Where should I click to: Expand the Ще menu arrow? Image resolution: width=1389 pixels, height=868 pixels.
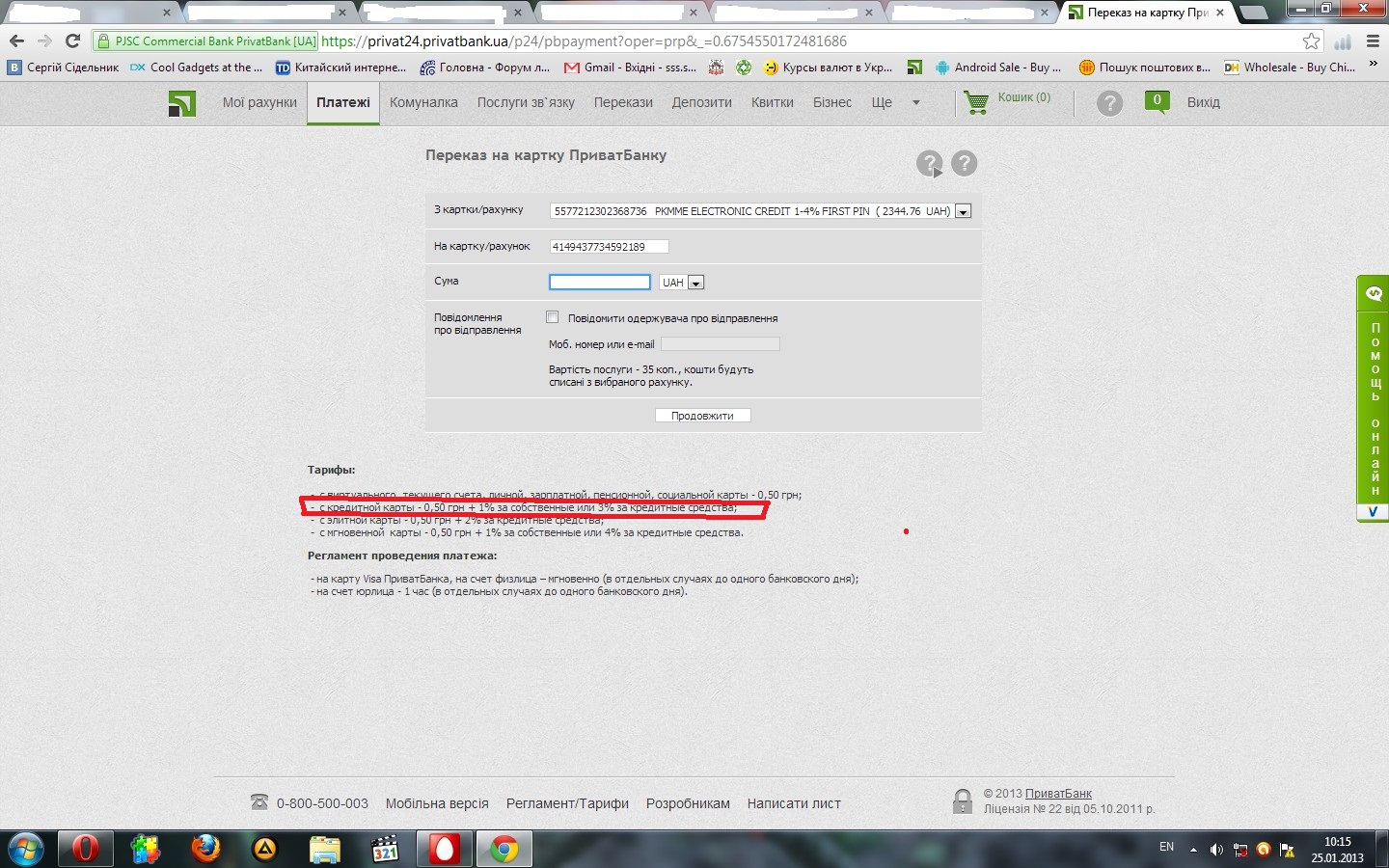(916, 103)
